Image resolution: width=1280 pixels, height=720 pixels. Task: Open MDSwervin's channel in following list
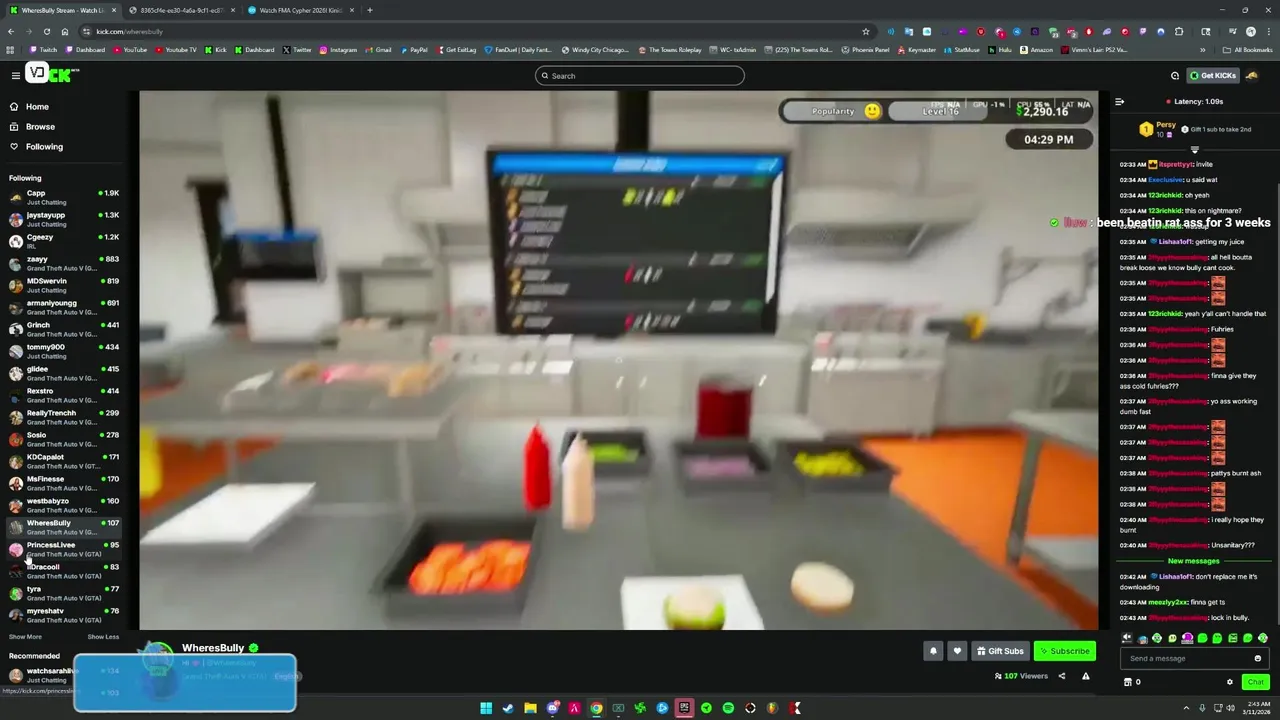tap(64, 285)
